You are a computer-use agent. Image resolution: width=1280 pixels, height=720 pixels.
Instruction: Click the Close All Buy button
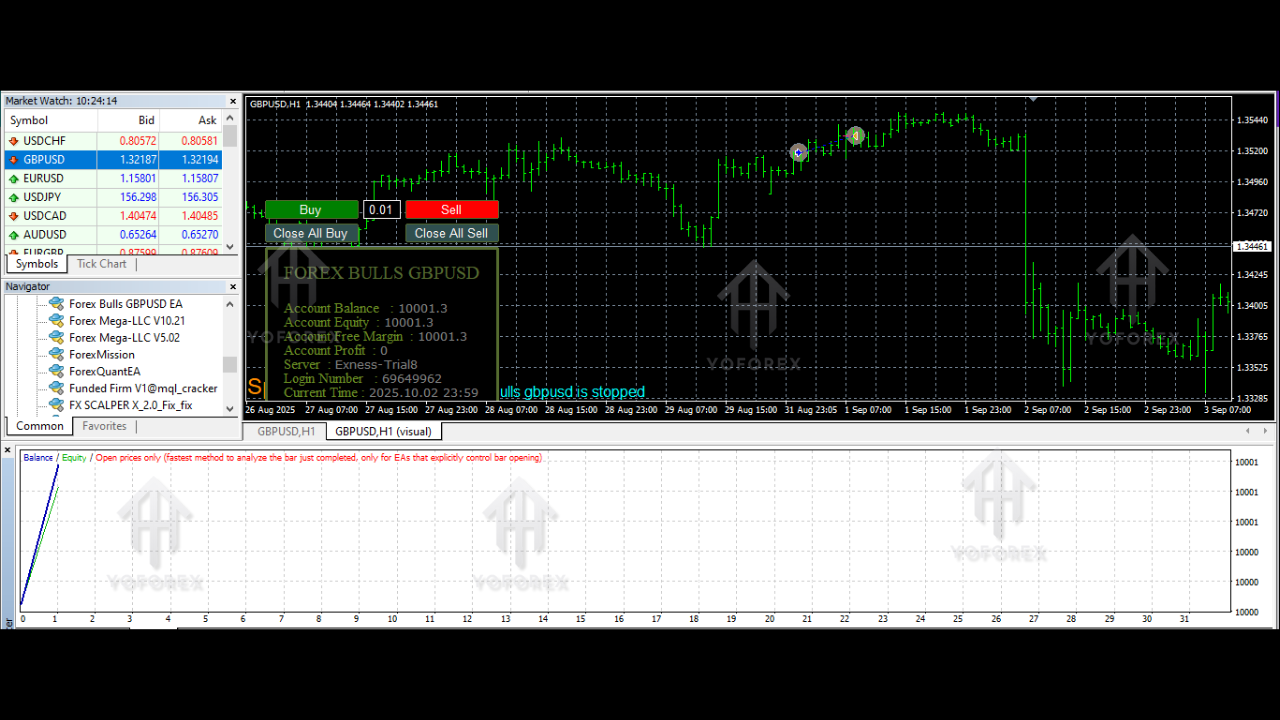tap(310, 233)
